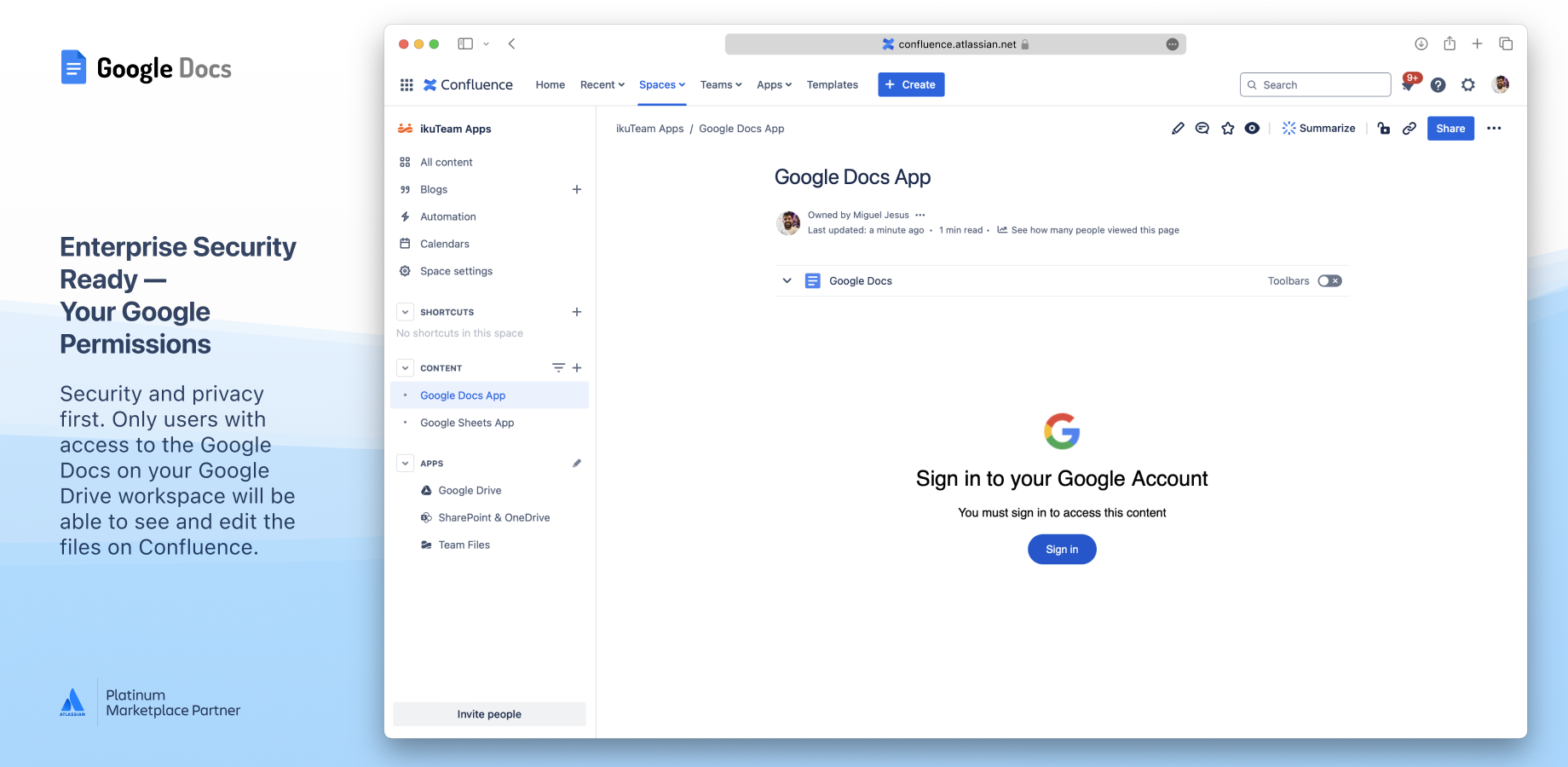Open the Teams dropdown menu
The width and height of the screenshot is (1568, 767).
point(721,84)
